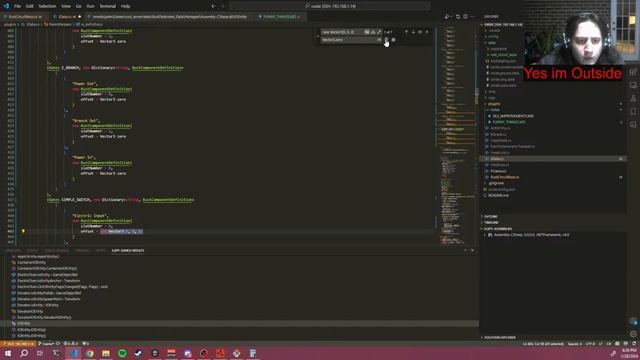Collapse the ILSpy Assemblies section
The image size is (640, 360).
pyautogui.click(x=498, y=229)
